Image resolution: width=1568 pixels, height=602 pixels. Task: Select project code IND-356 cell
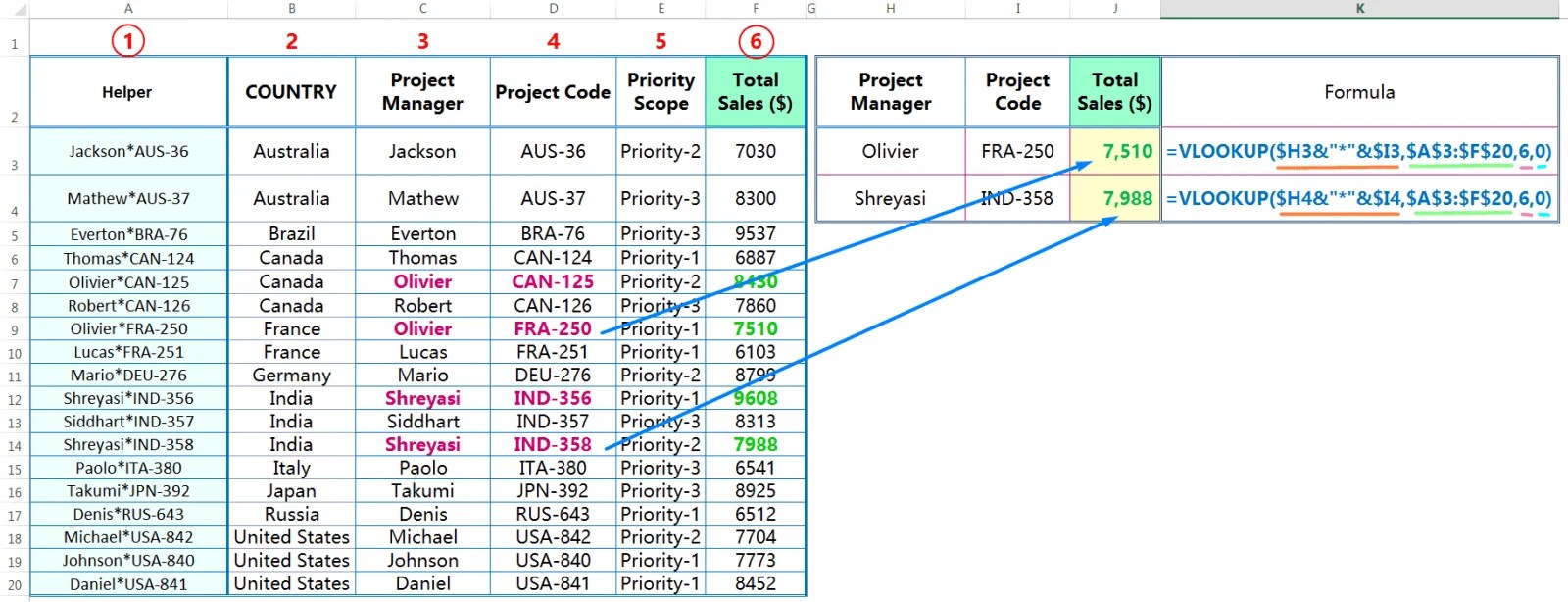pos(553,399)
